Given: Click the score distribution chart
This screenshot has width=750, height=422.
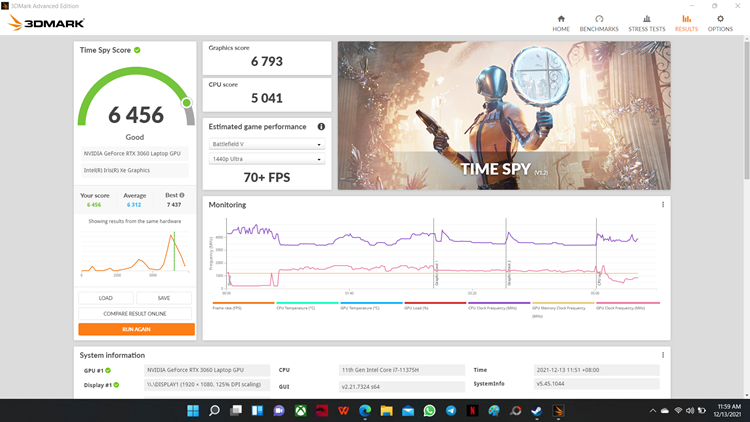Looking at the screenshot, I should (x=135, y=253).
